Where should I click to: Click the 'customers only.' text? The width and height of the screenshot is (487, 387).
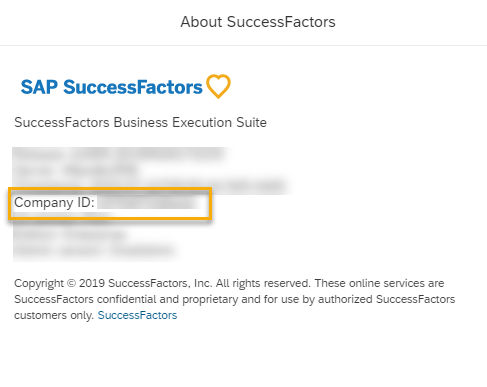point(54,315)
